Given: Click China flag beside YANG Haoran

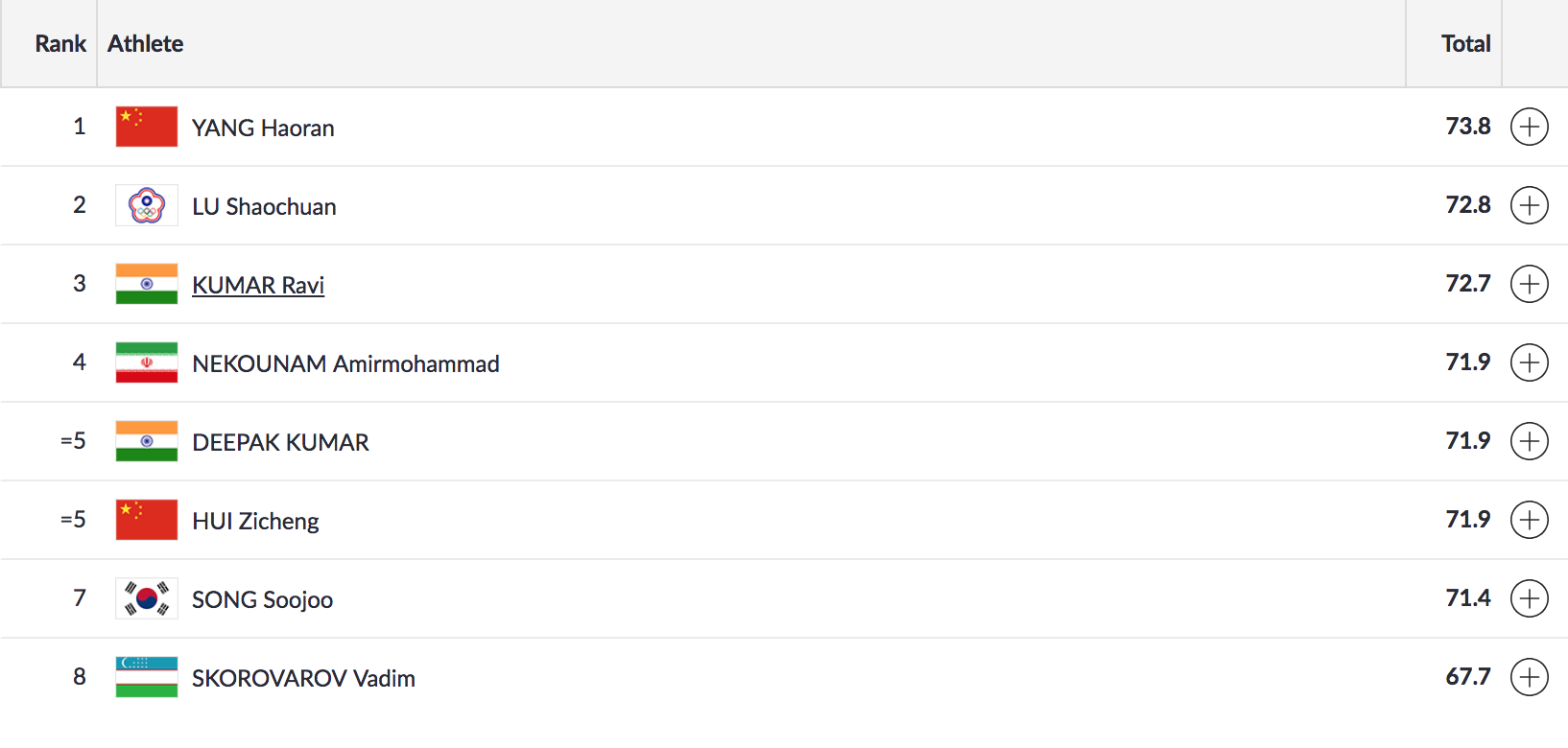Looking at the screenshot, I should coord(147,127).
